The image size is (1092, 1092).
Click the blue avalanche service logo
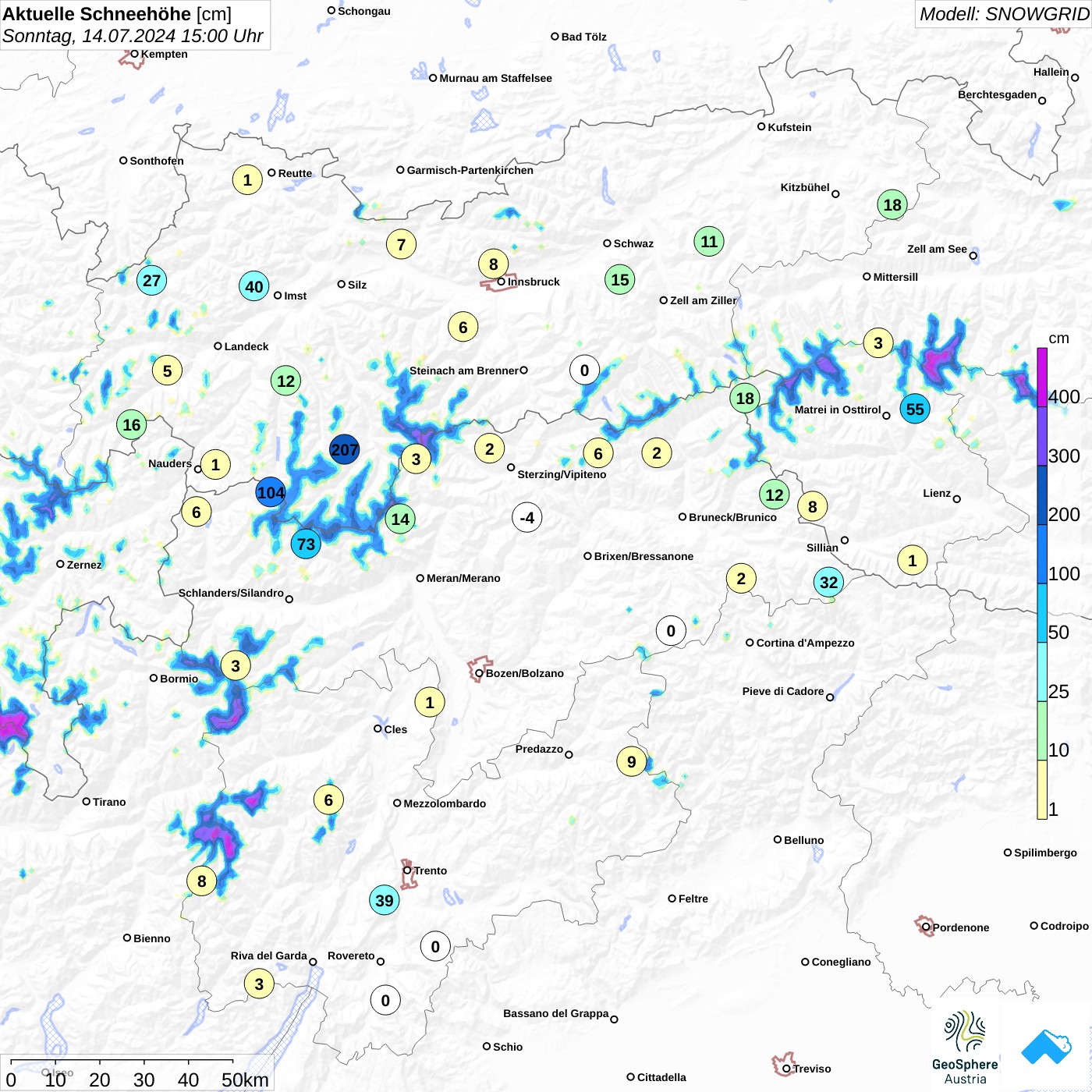tap(1046, 1047)
